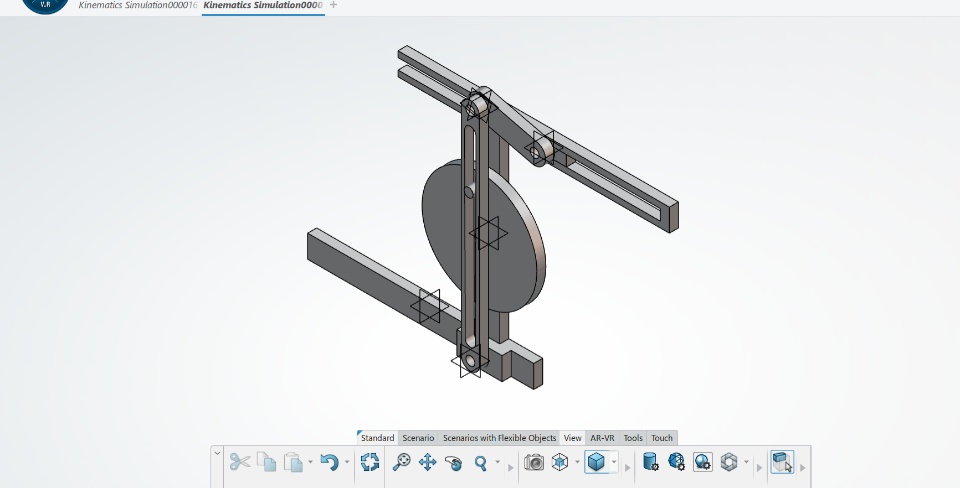The height and width of the screenshot is (488, 960).
Task: Select the Zoom magnifier tool
Action: pos(481,462)
